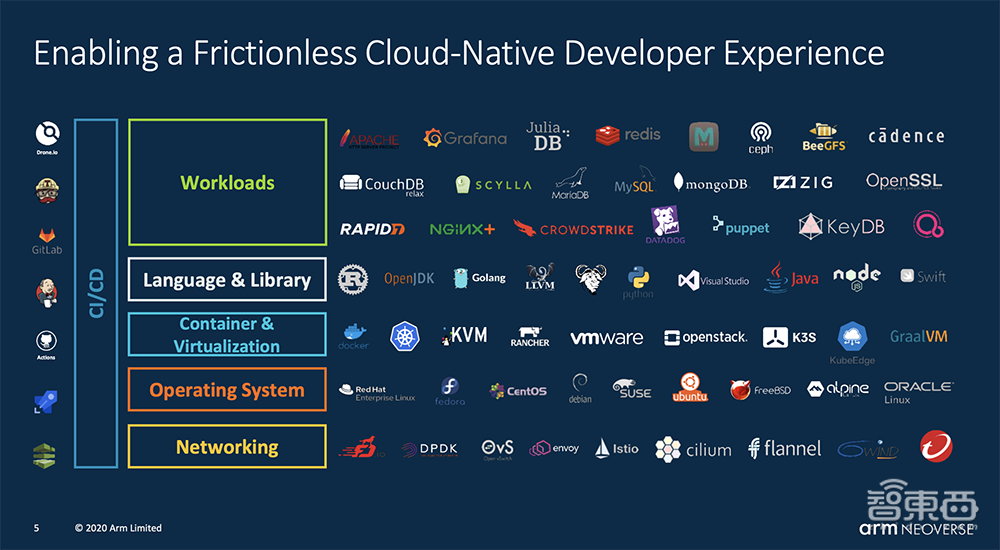This screenshot has height=550, width=1000.
Task: Select the Redis logo
Action: coord(628,135)
